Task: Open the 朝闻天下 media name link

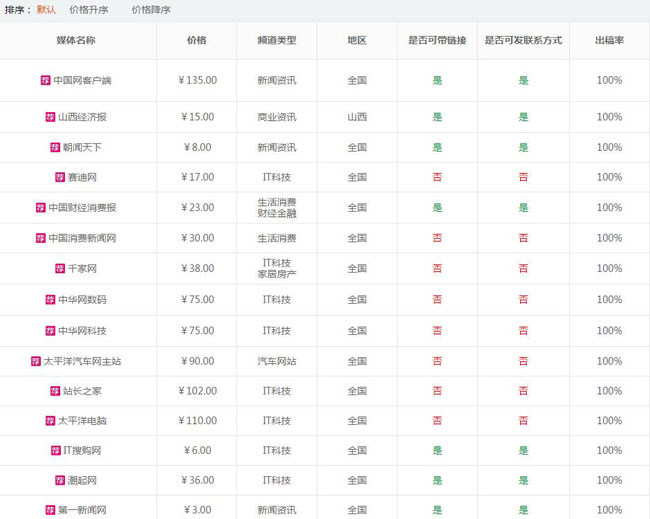Action: click(x=82, y=147)
